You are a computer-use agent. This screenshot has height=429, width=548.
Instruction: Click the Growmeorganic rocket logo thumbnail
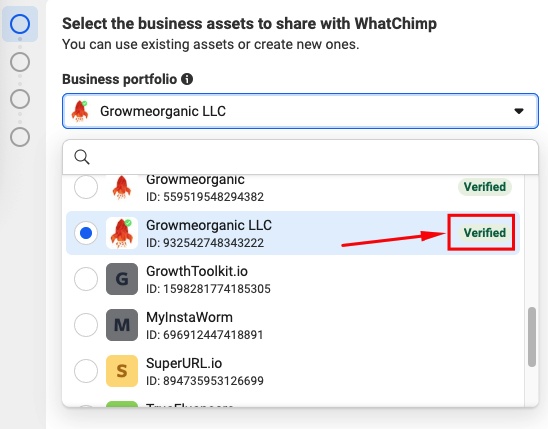click(122, 187)
